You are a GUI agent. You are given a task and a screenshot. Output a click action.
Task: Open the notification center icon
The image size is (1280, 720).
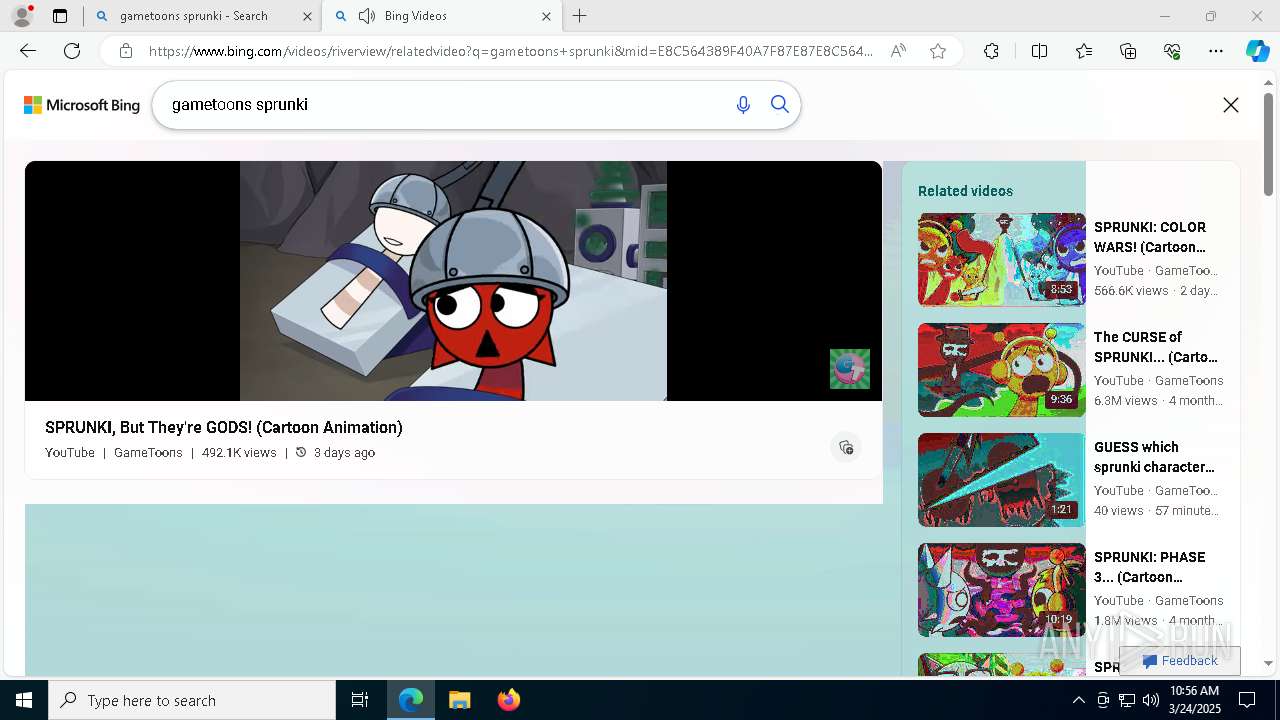tap(1247, 700)
